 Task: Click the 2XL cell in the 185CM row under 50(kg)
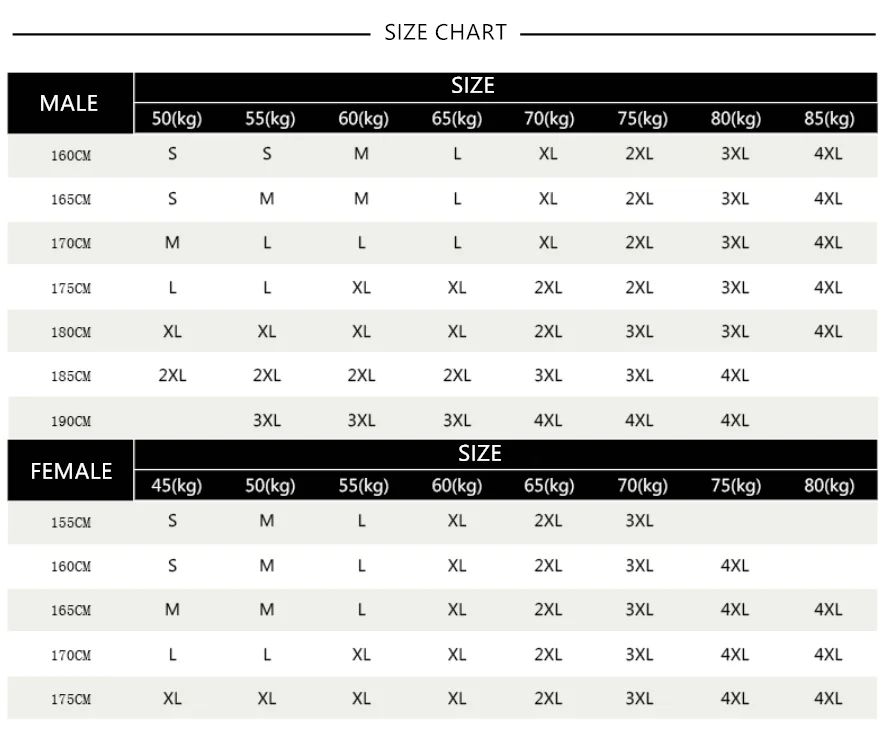[x=172, y=376]
